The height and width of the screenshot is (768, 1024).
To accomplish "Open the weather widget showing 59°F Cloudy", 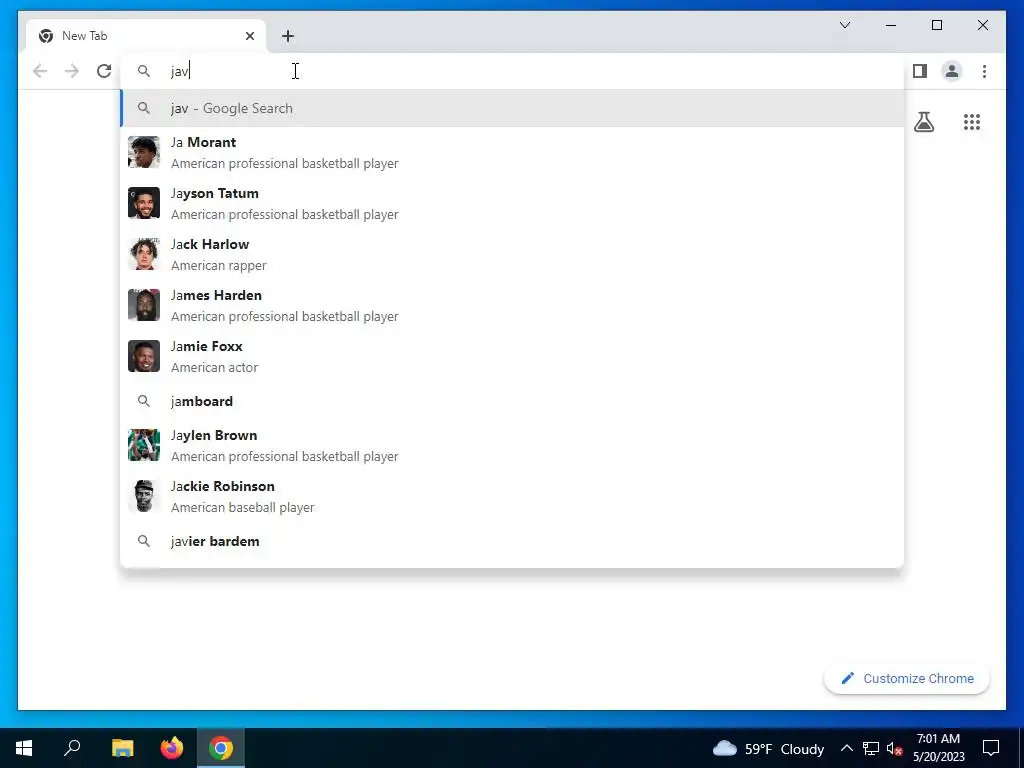I will (x=768, y=748).
